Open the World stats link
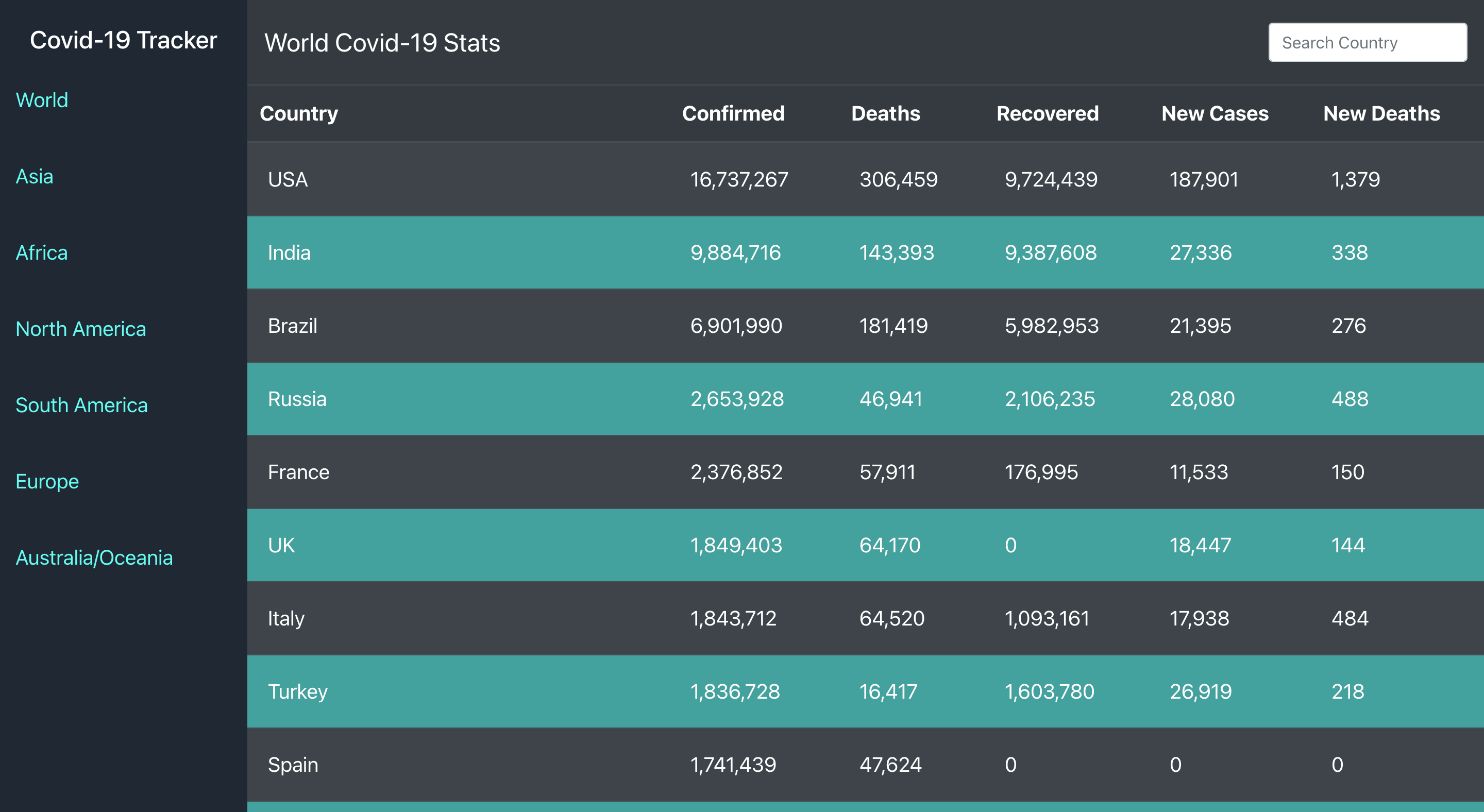1484x812 pixels. [42, 100]
